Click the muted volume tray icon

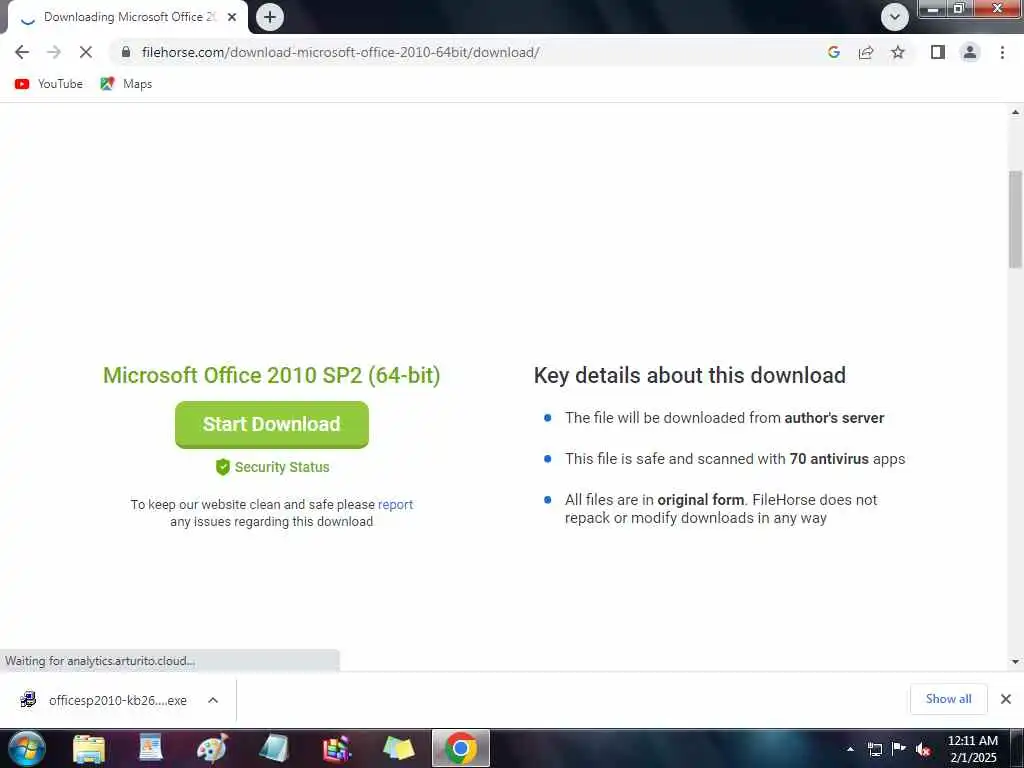[923, 749]
